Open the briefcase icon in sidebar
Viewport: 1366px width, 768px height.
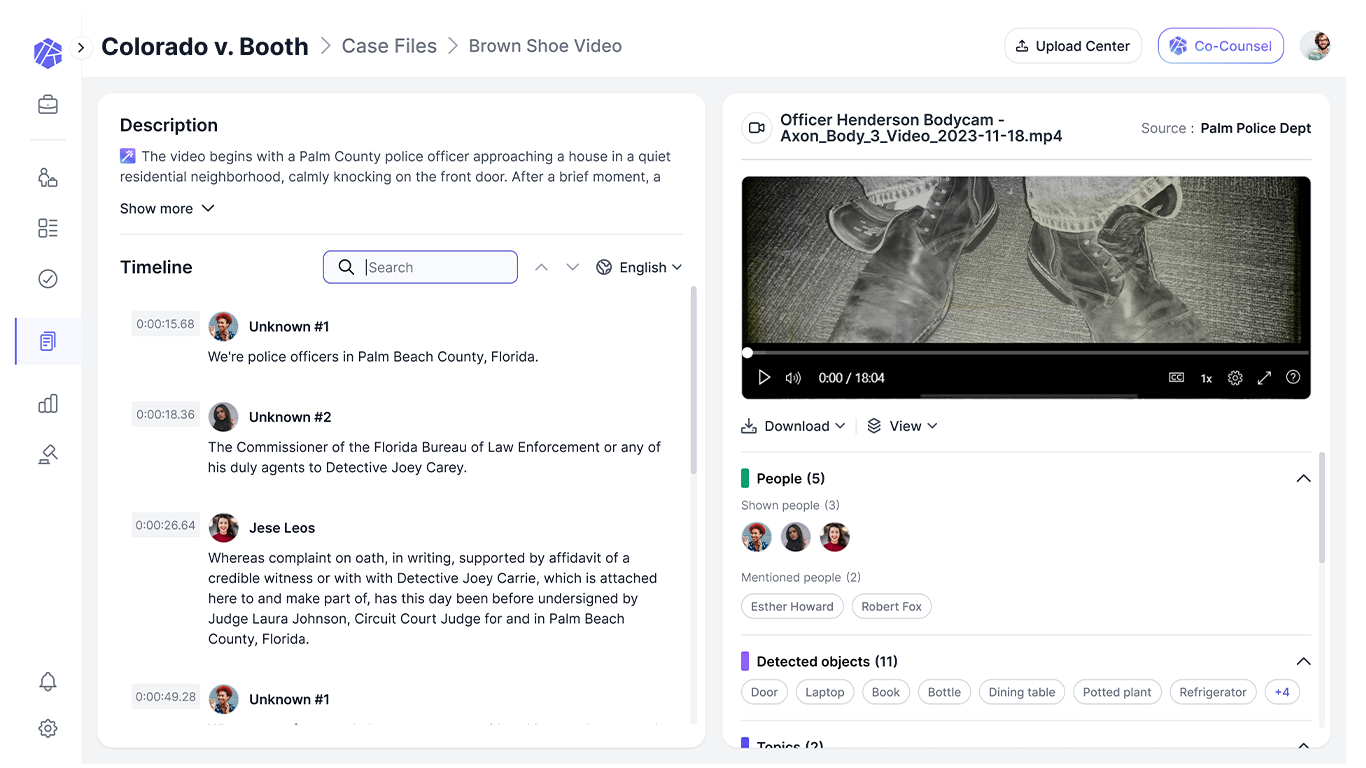tap(48, 105)
